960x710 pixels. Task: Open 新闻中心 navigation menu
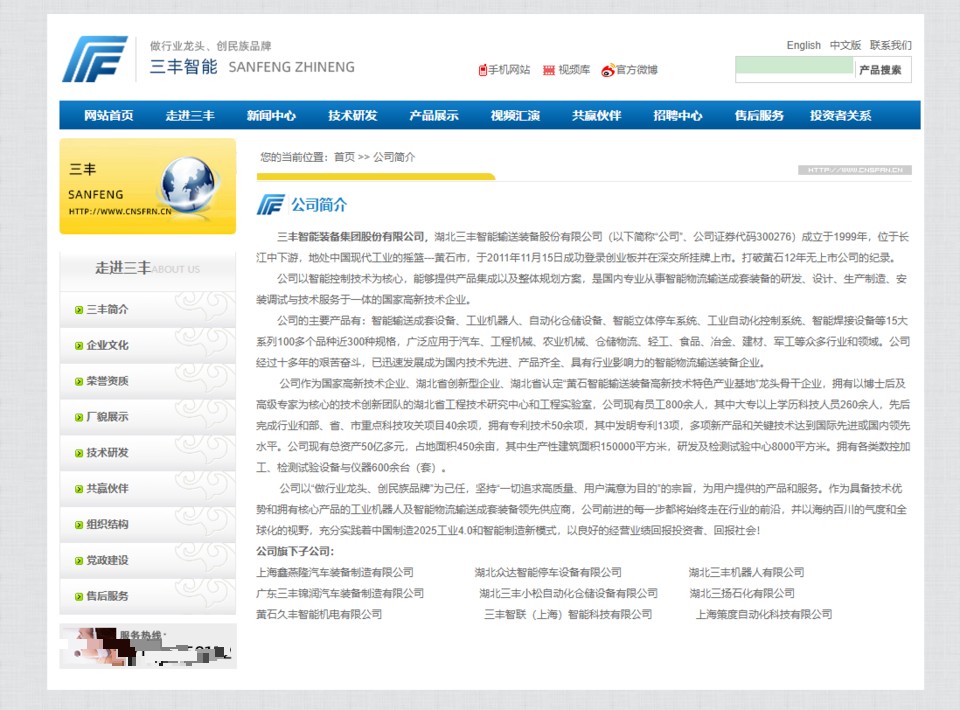point(271,115)
